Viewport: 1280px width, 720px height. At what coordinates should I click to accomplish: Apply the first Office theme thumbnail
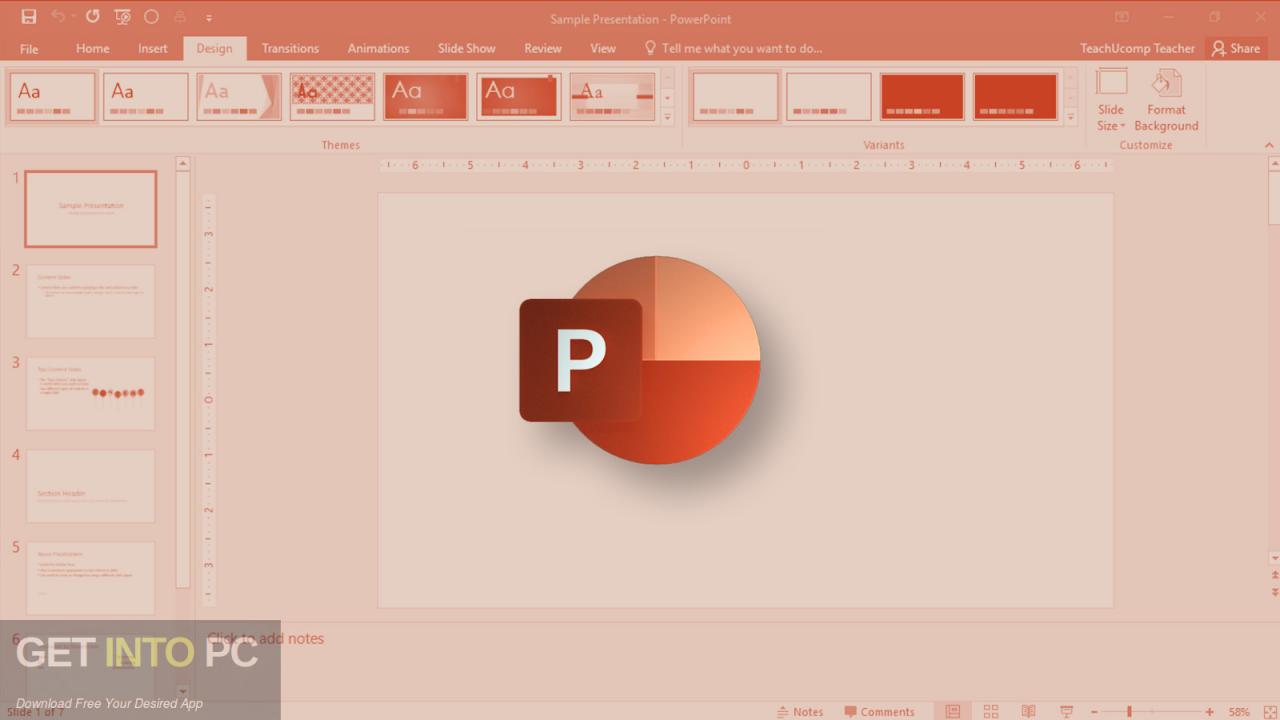(x=52, y=97)
